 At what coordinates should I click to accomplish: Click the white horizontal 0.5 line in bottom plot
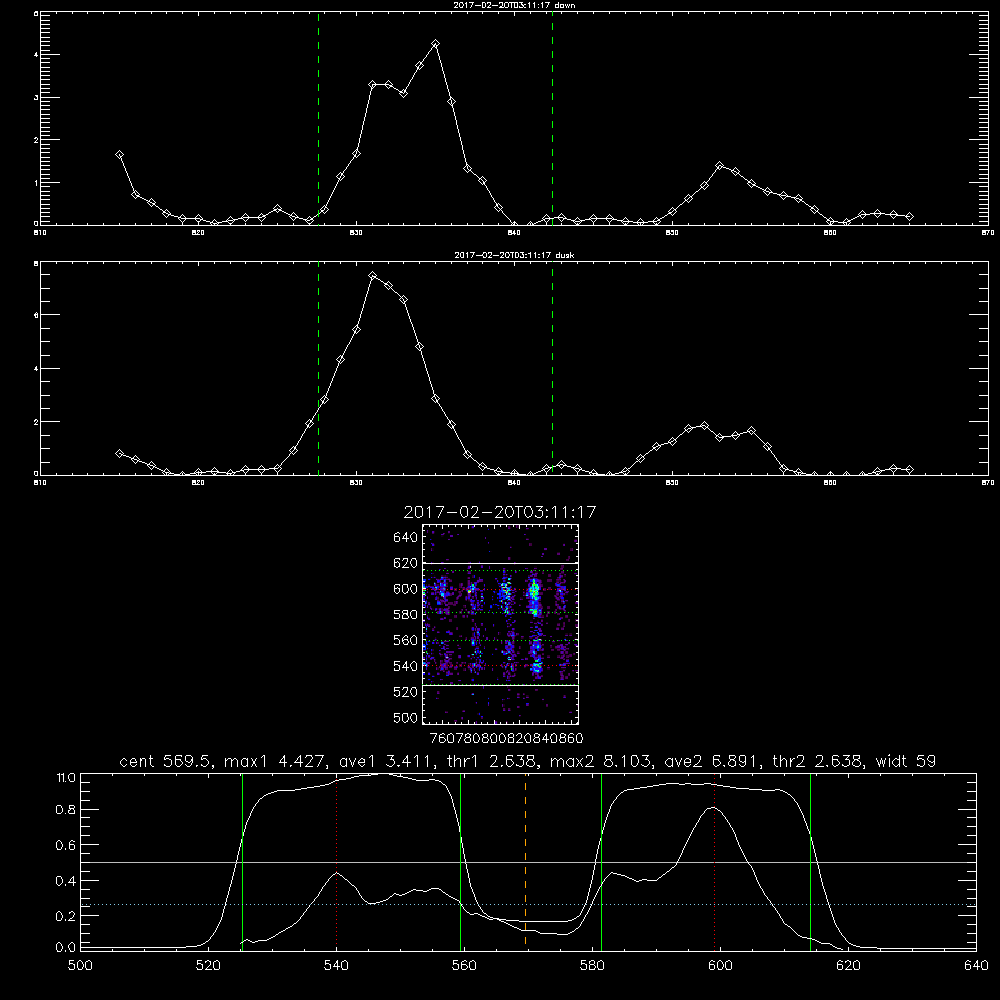[x=528, y=862]
